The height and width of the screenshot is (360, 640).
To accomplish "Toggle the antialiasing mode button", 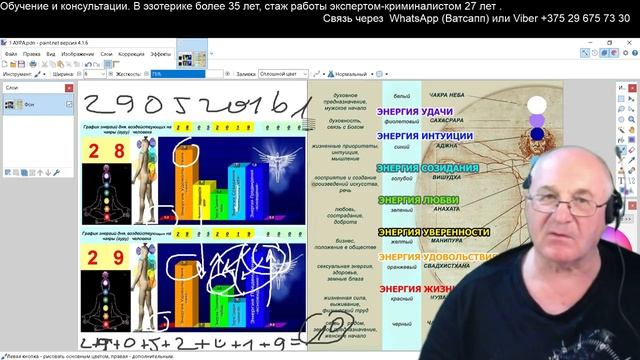I will 318,74.
